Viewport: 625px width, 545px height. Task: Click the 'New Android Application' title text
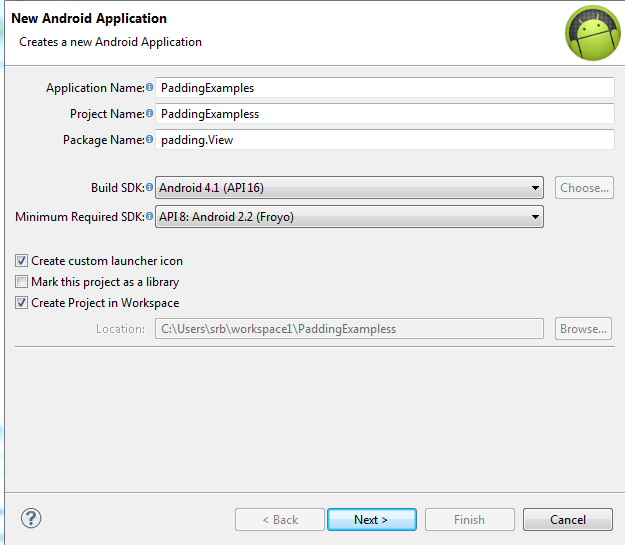[89, 18]
